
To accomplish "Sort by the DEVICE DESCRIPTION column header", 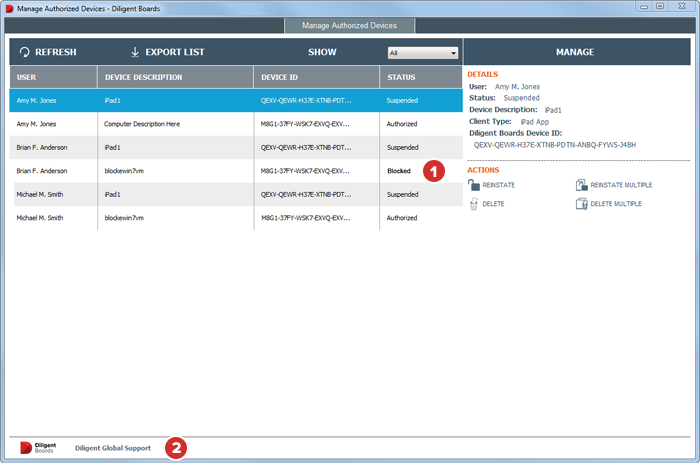I will coord(175,77).
